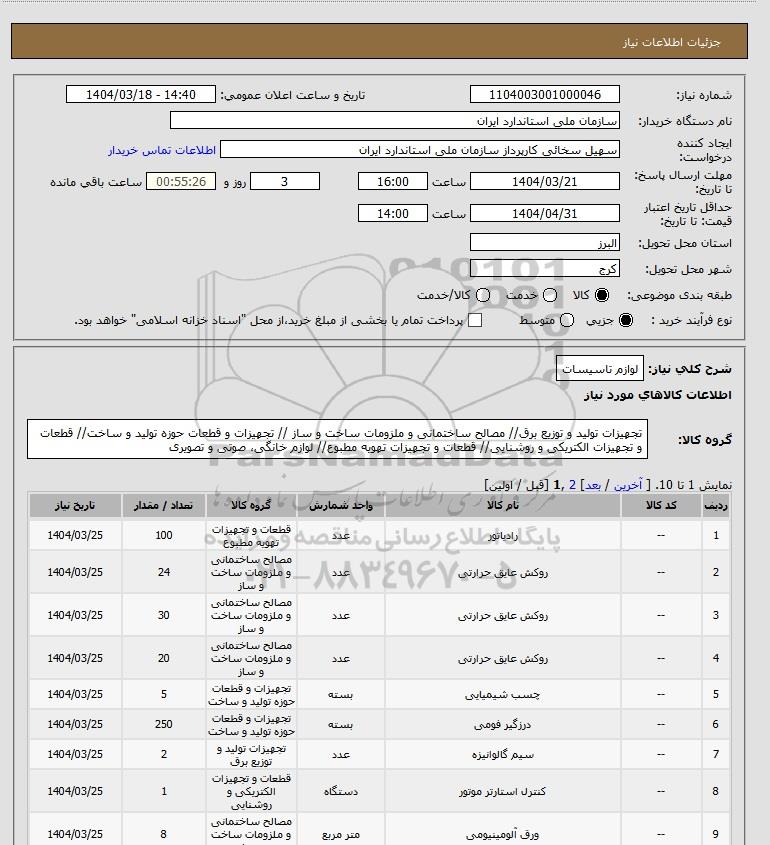
Task: Click the درزگیر فومی item name
Action: coord(503,725)
